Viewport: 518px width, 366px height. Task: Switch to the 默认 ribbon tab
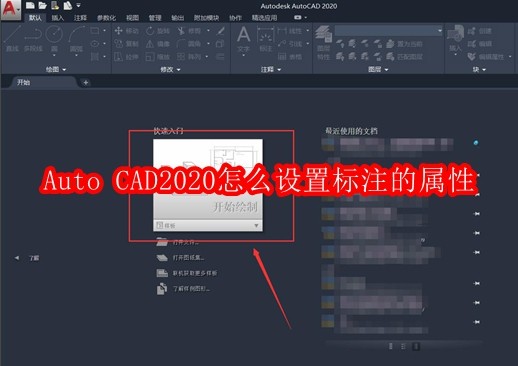click(35, 18)
